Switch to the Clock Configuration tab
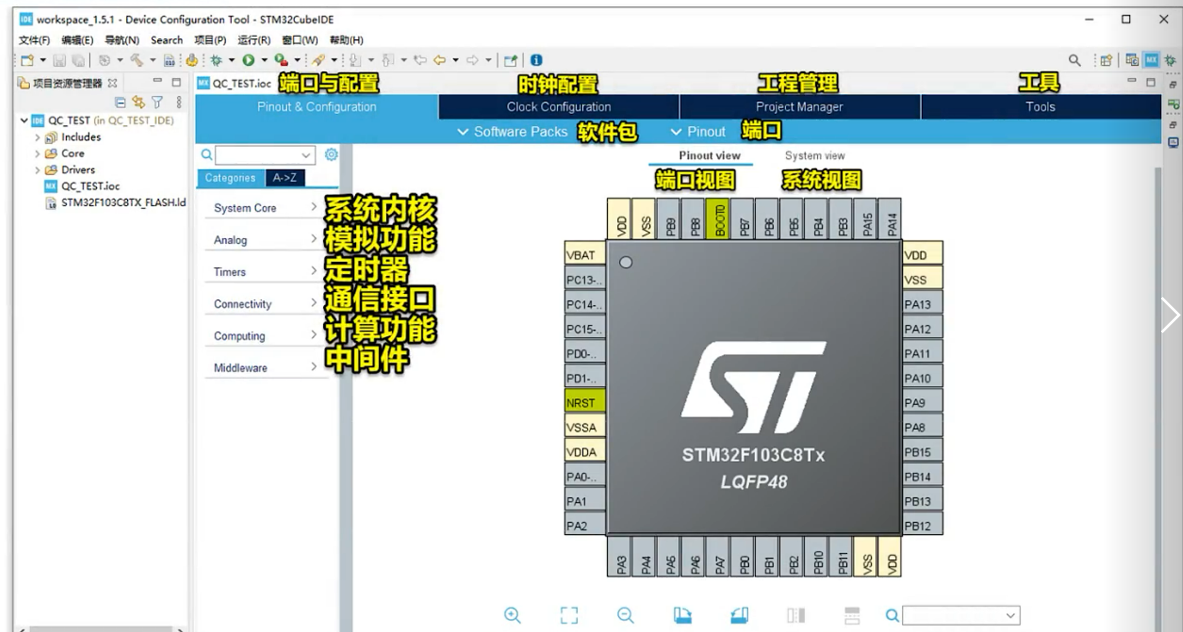This screenshot has width=1183, height=632. pos(558,107)
